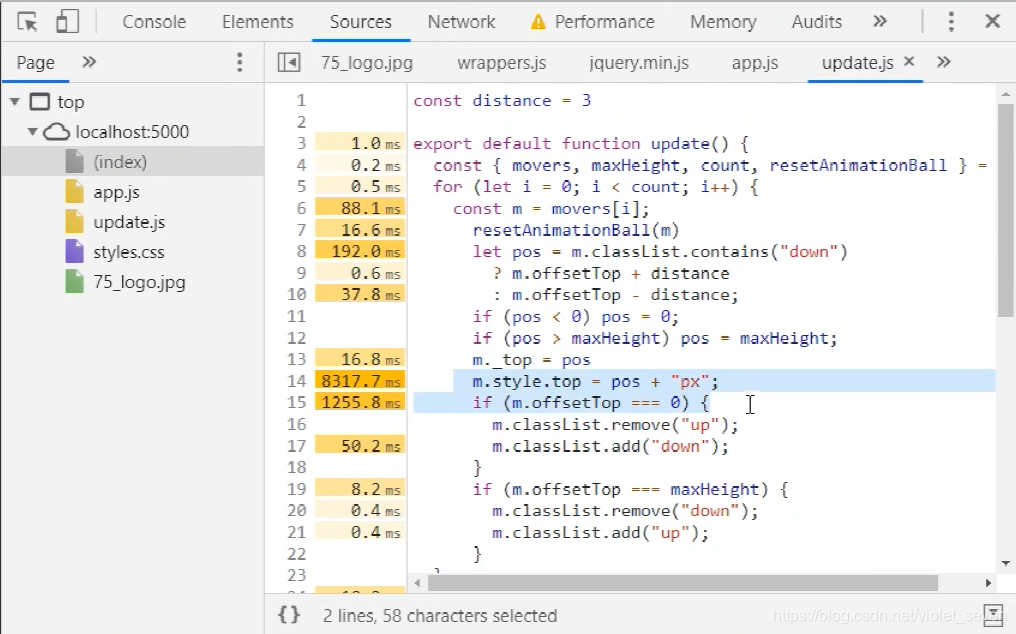This screenshot has width=1016, height=634.
Task: Close the update.js editor tab
Action: coord(909,61)
